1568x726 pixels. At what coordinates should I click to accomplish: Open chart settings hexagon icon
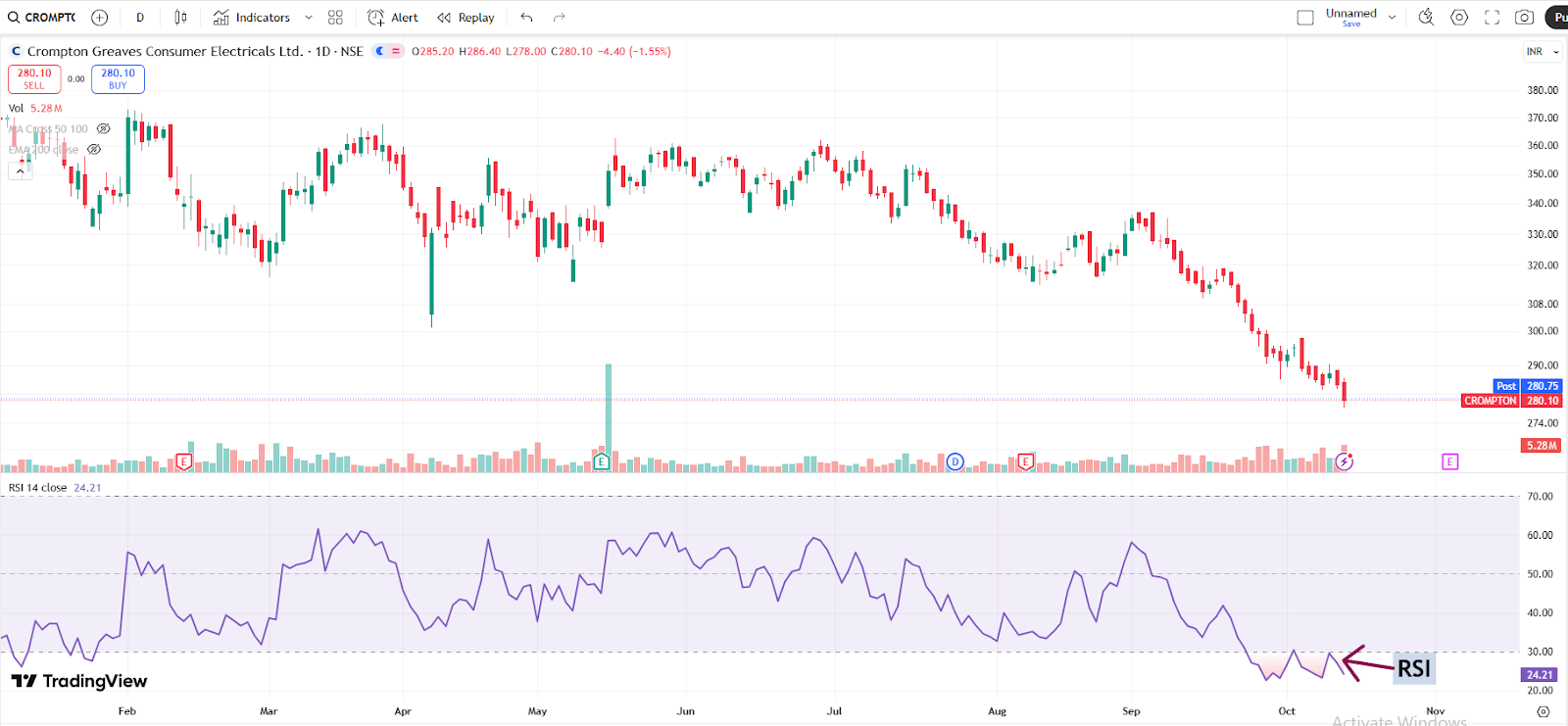(x=1459, y=18)
